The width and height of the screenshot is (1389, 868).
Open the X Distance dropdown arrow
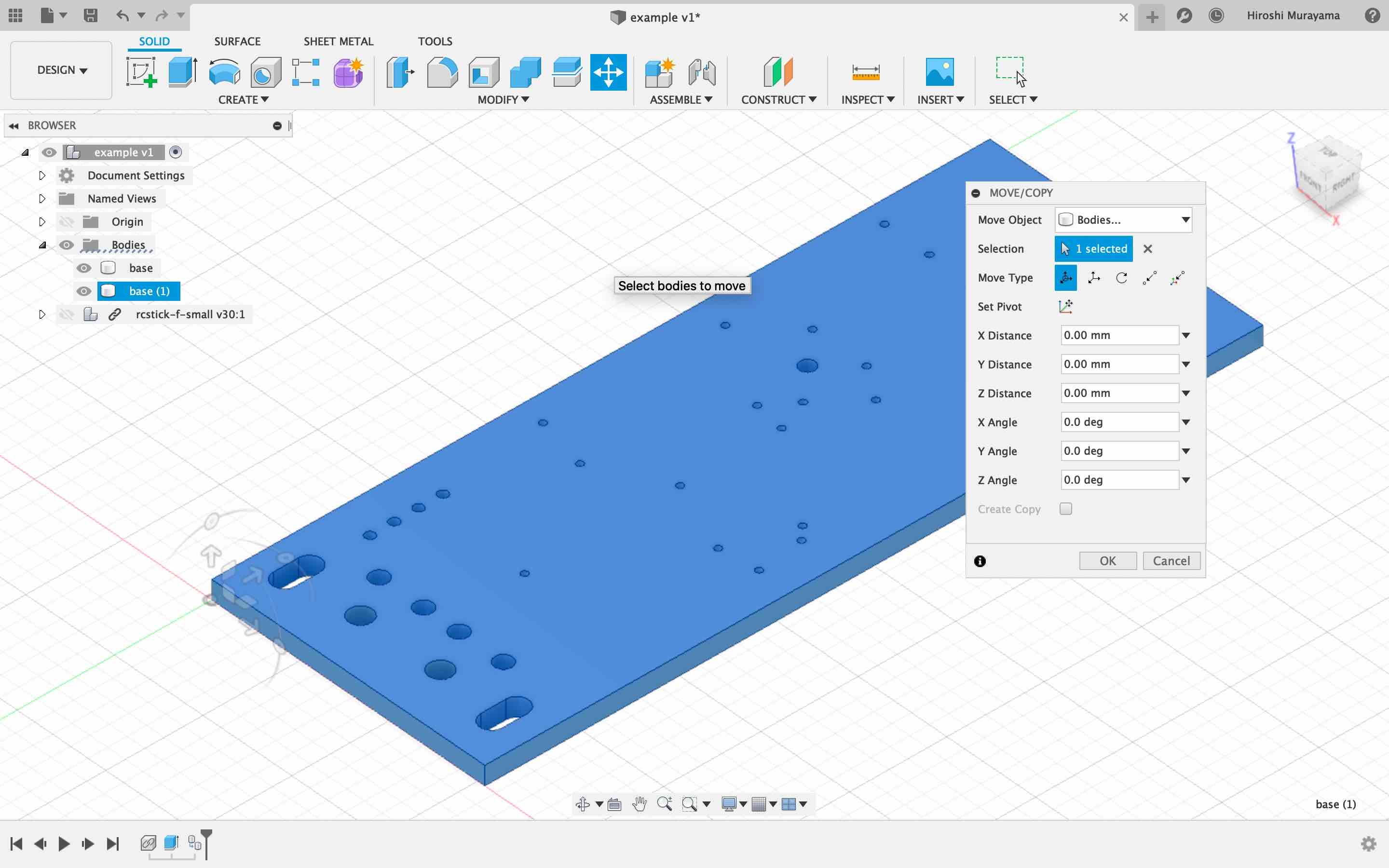click(1186, 335)
